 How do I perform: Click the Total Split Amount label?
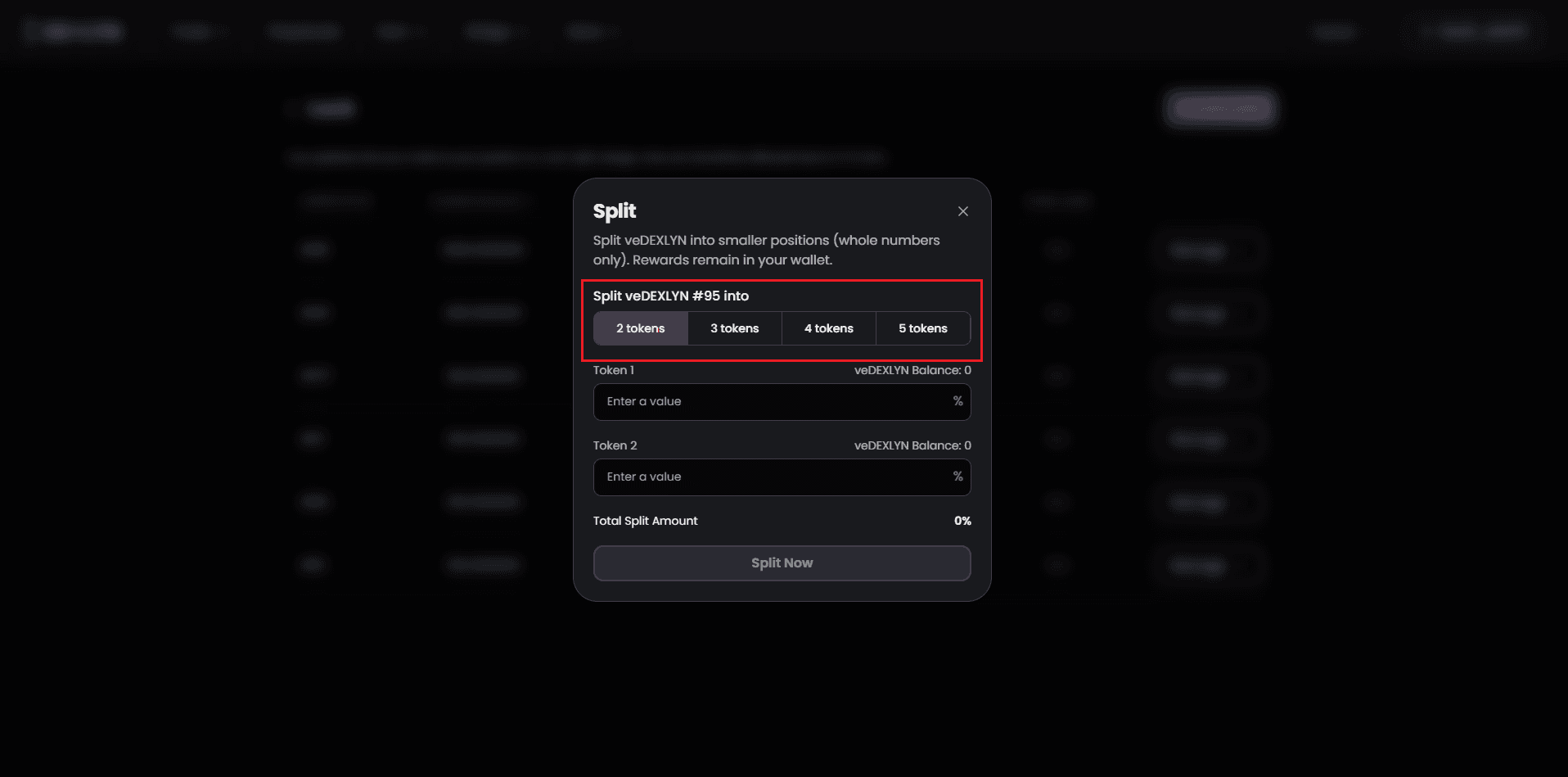click(645, 521)
